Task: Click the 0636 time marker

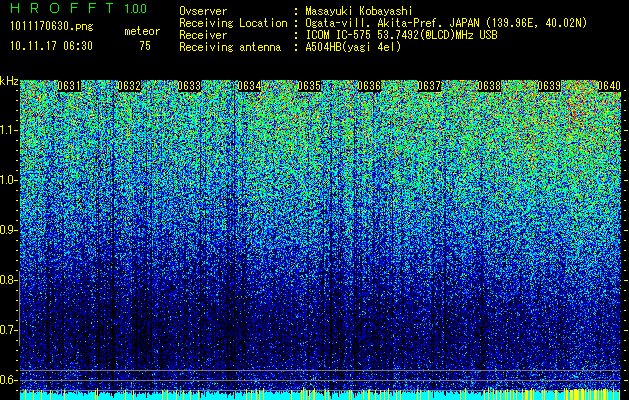Action: 369,86
